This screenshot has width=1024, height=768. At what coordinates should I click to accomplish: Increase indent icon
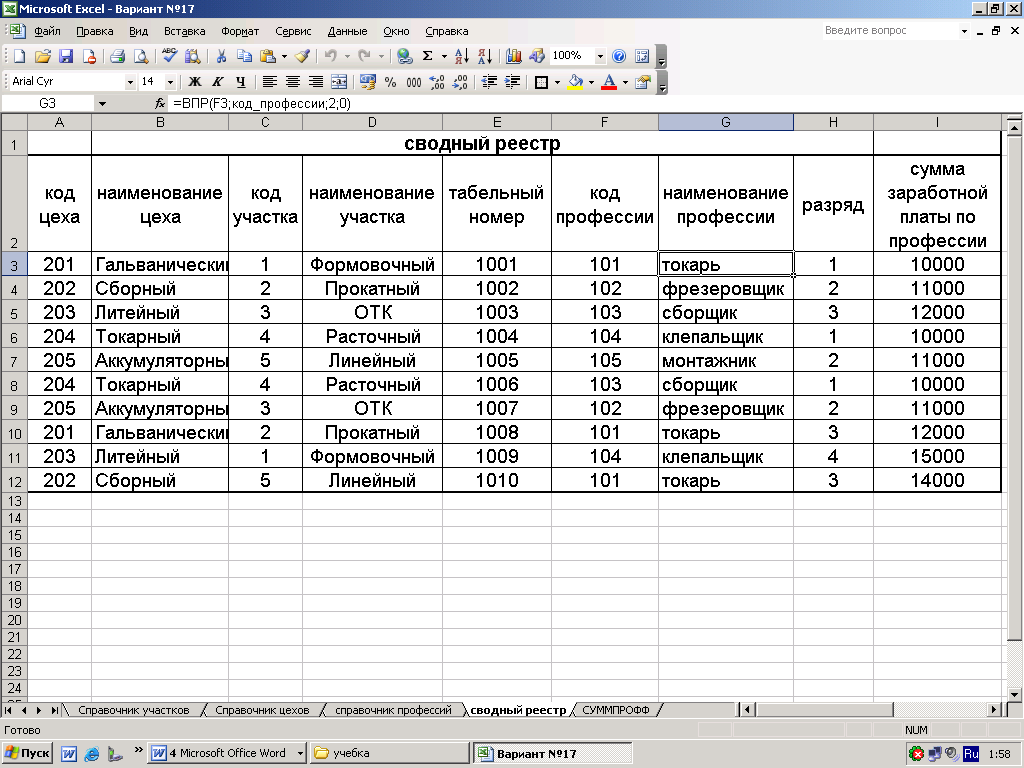512,82
